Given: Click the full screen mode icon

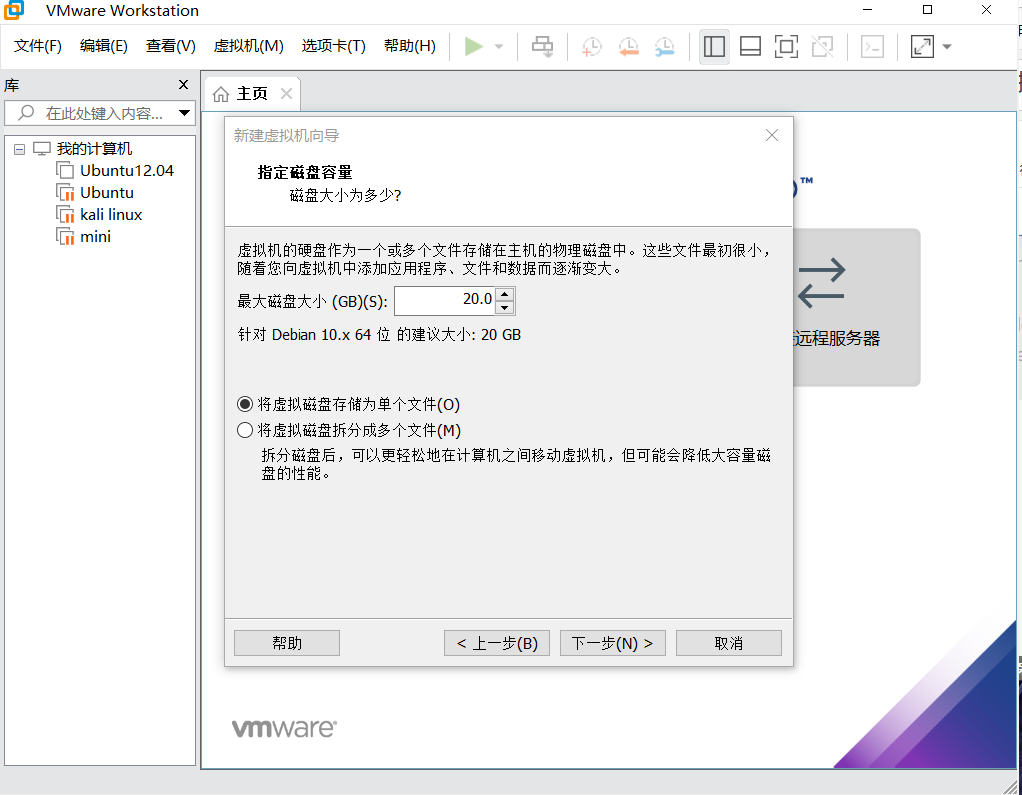Looking at the screenshot, I should click(787, 47).
